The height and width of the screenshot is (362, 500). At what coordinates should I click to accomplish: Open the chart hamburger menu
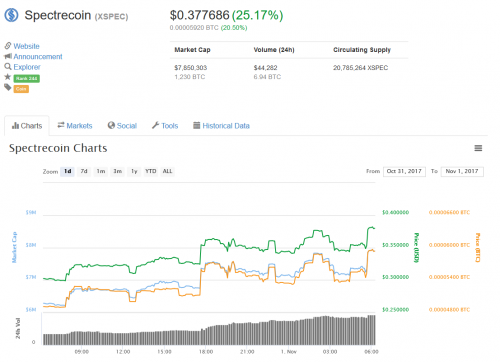(x=478, y=148)
